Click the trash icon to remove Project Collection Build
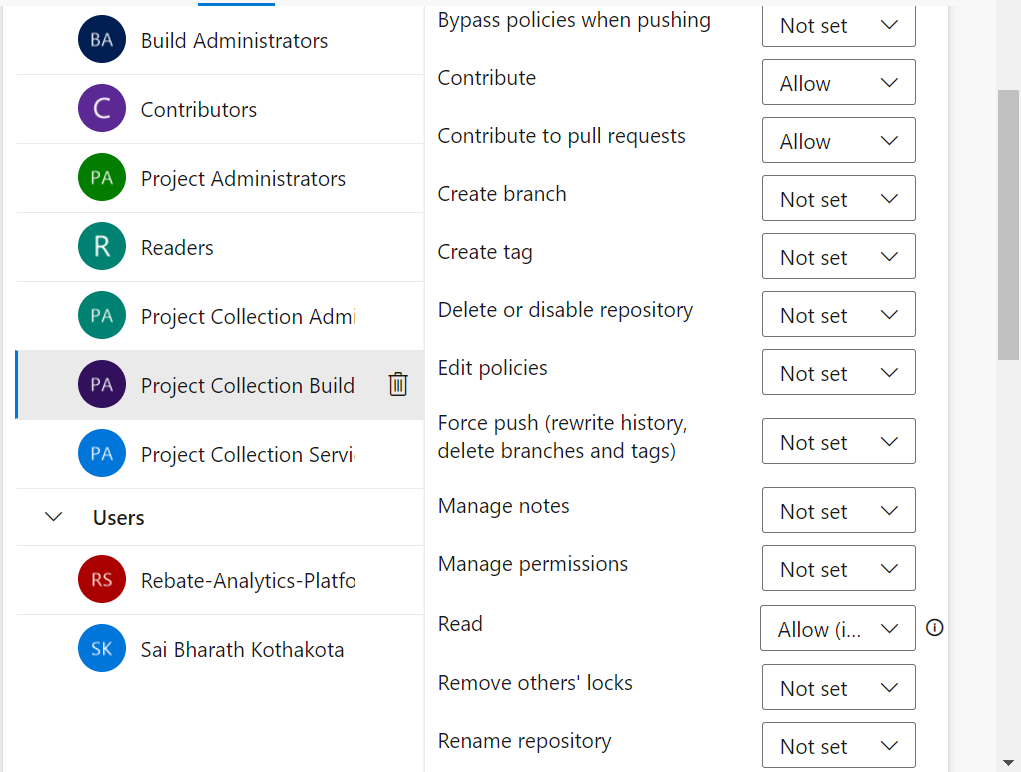 [x=398, y=384]
